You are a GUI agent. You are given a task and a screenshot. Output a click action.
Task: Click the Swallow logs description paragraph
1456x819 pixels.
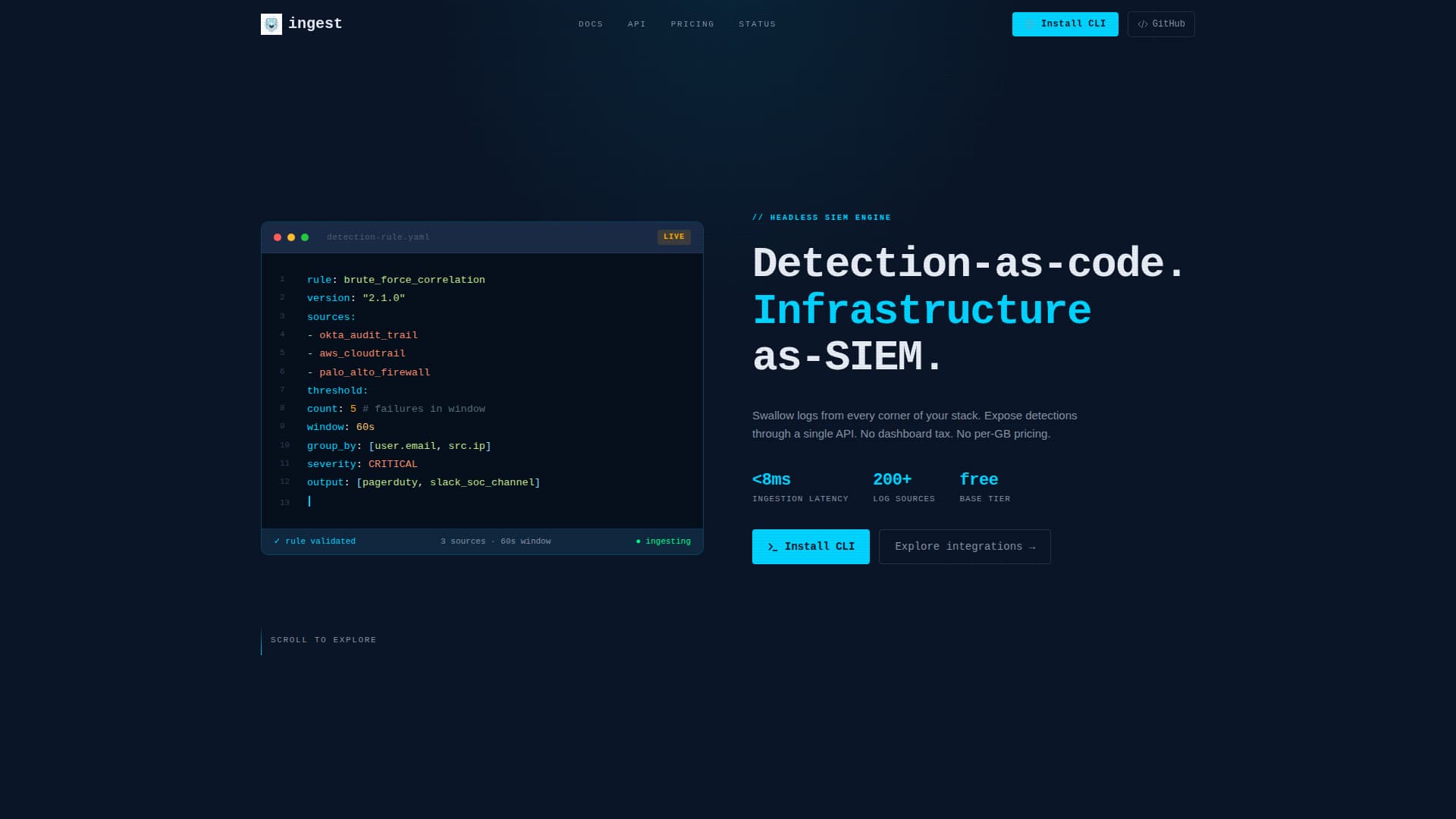(915, 425)
